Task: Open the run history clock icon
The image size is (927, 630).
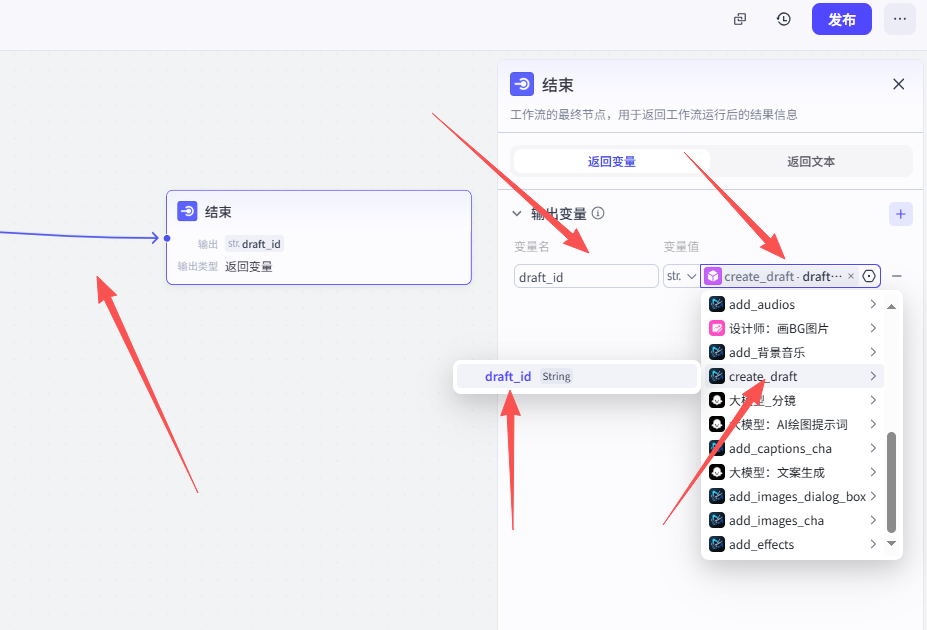Action: pyautogui.click(x=784, y=19)
